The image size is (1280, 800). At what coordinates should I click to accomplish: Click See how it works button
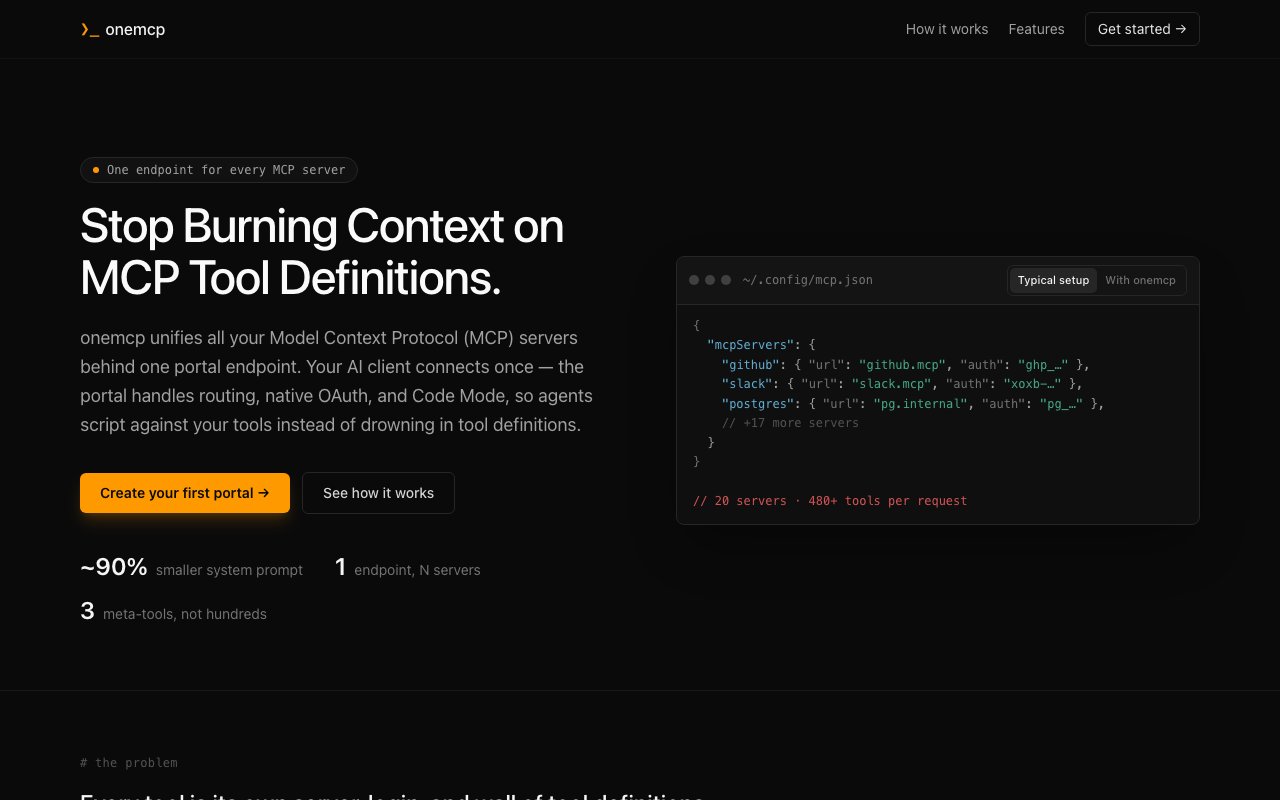coord(378,493)
